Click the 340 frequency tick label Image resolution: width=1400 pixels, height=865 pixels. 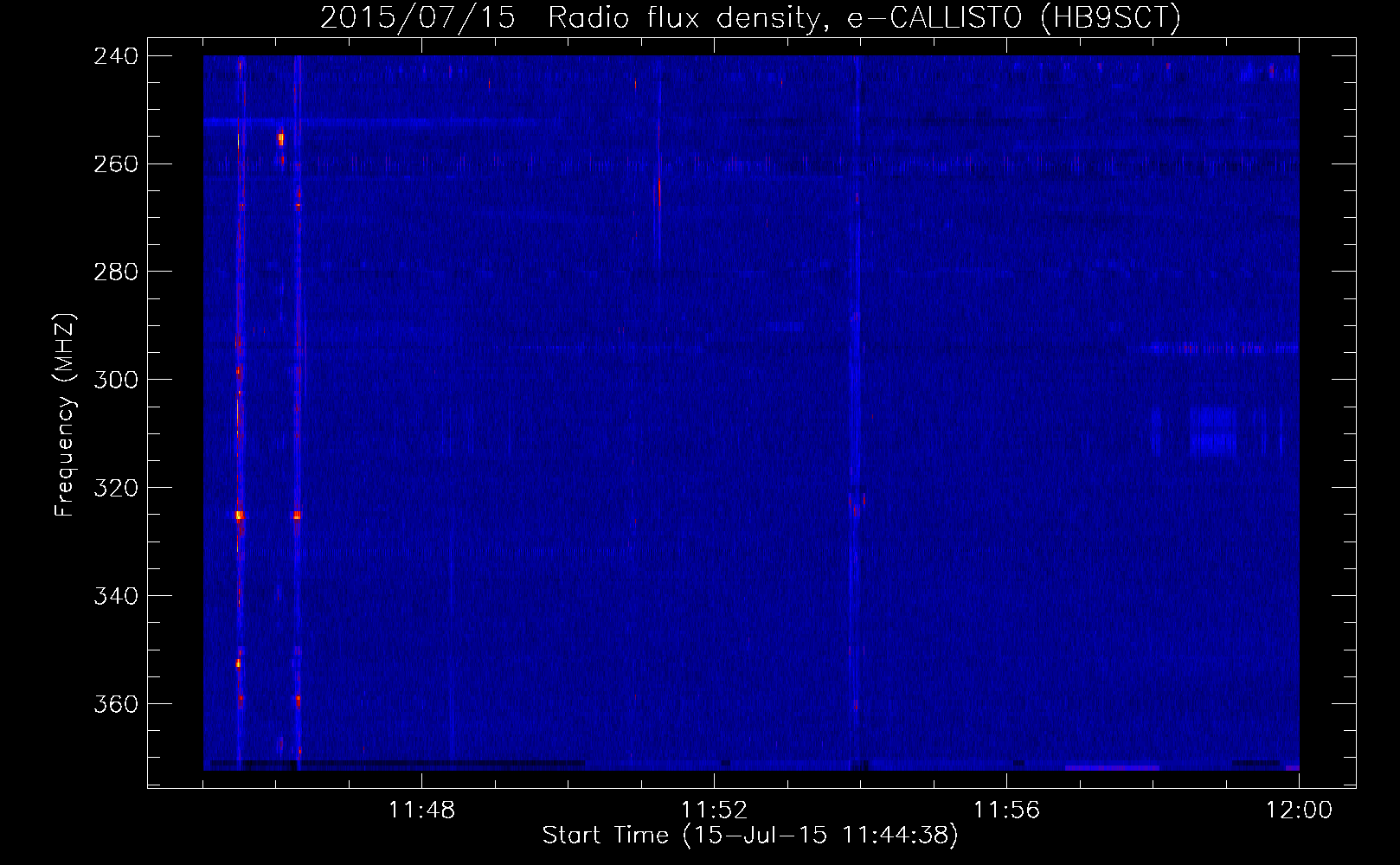click(x=116, y=597)
